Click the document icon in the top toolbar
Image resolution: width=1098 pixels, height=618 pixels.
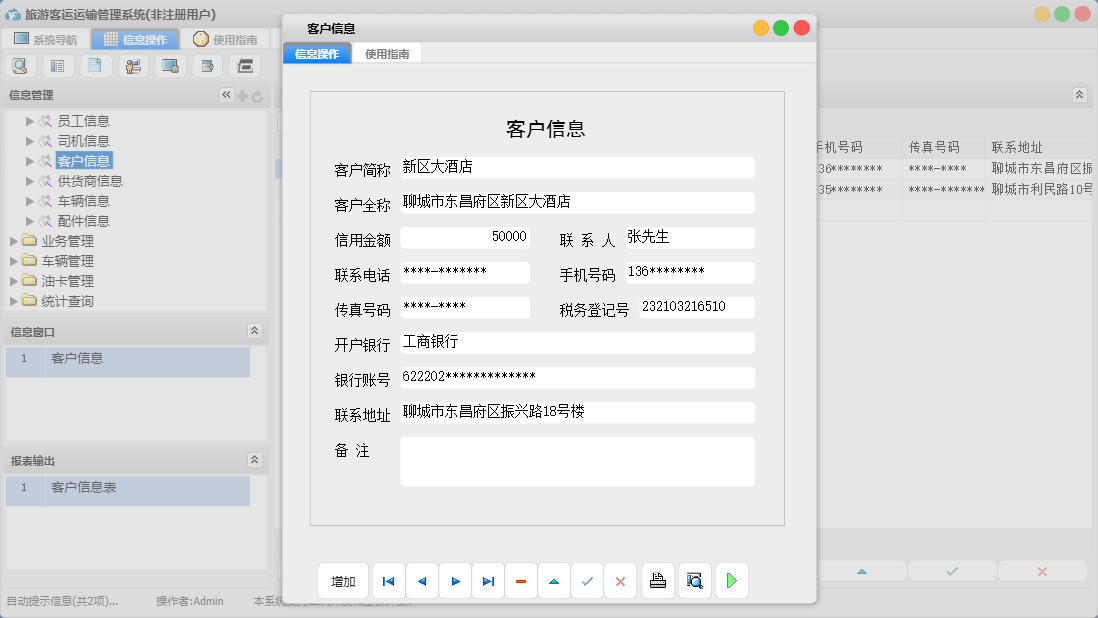(x=96, y=65)
